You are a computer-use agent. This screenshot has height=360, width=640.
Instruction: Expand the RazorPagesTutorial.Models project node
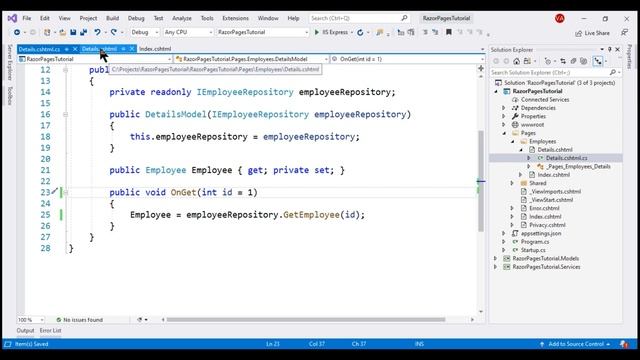point(496,258)
